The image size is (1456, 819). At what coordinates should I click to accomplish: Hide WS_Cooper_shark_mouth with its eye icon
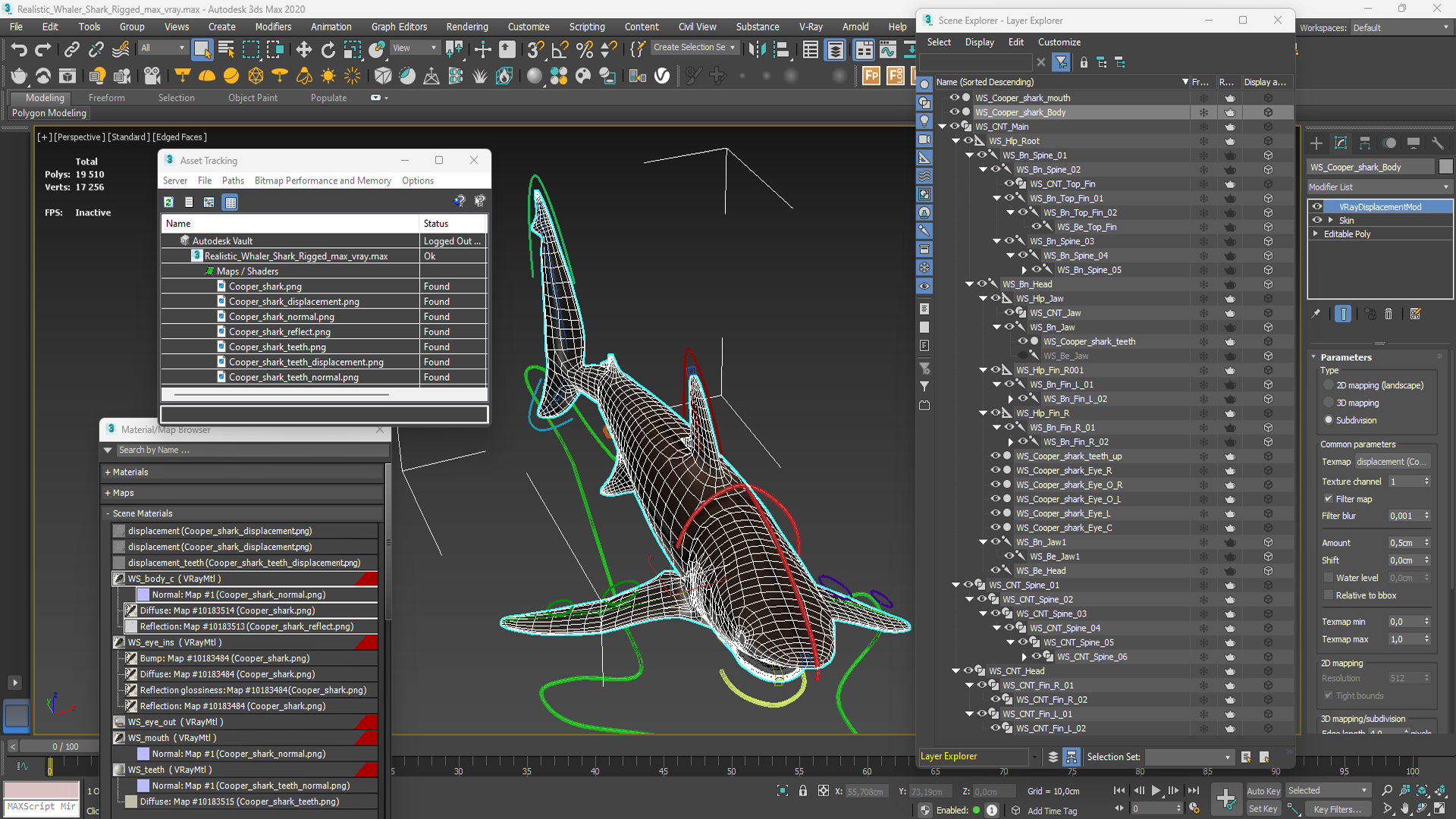[955, 98]
